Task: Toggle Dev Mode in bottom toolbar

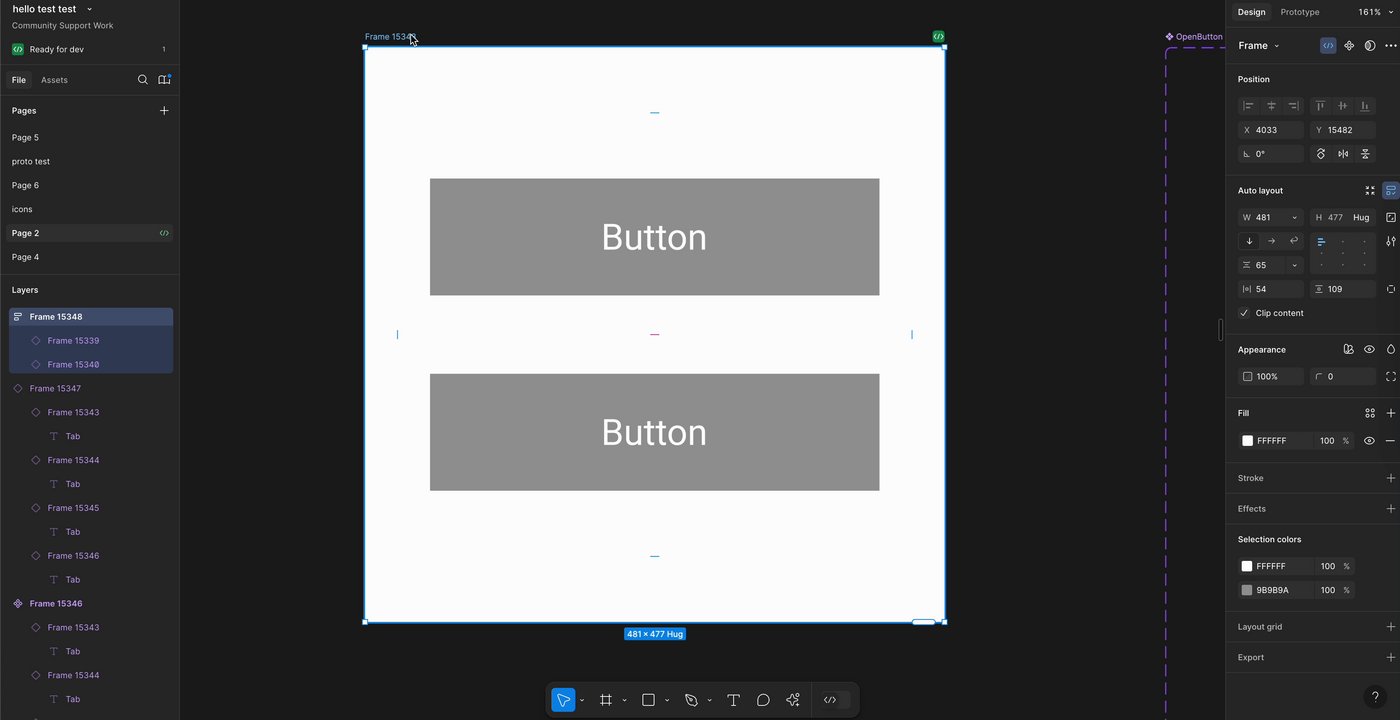Action: (830, 700)
